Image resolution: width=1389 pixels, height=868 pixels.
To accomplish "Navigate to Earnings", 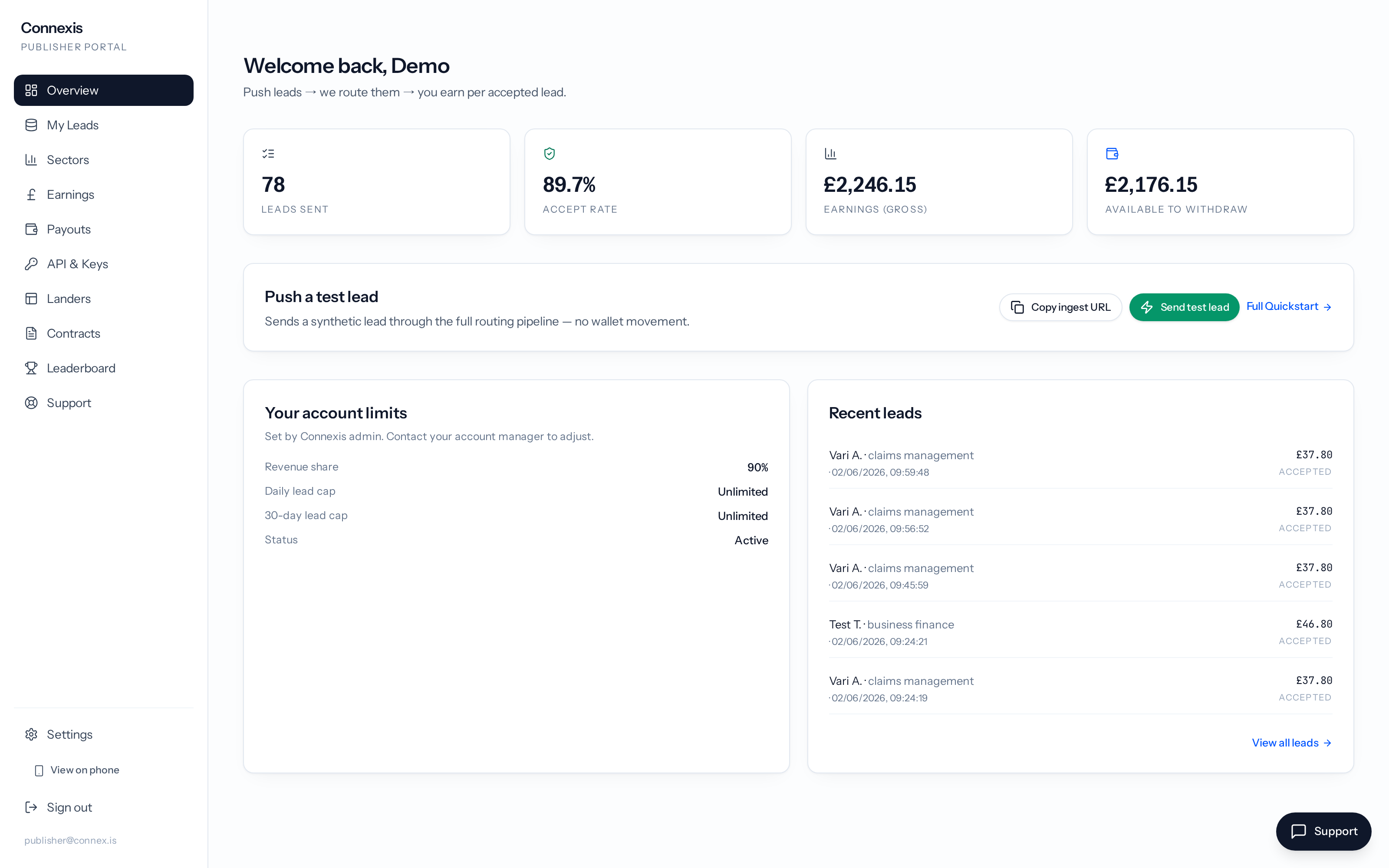I will [x=103, y=194].
